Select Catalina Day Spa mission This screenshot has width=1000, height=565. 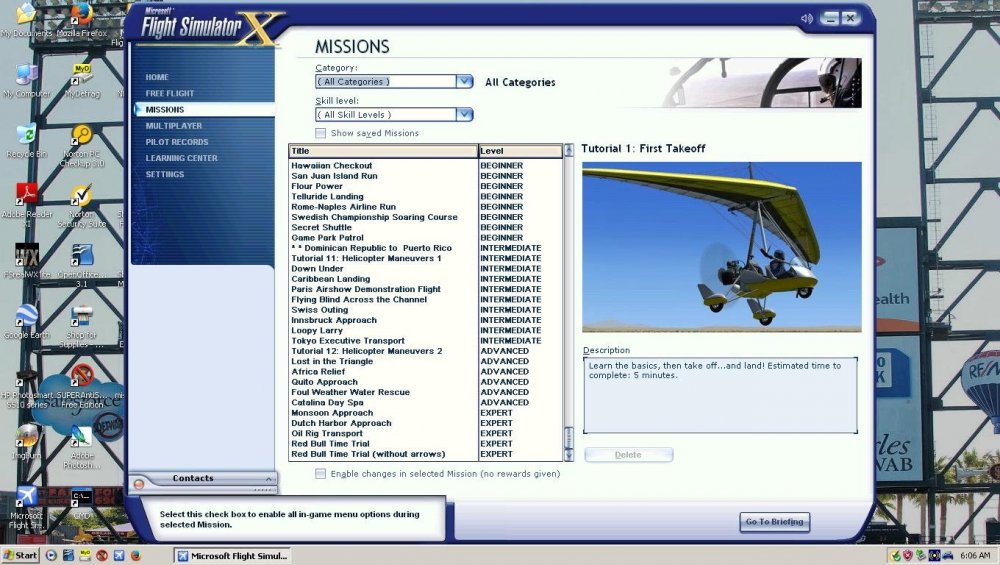click(327, 402)
